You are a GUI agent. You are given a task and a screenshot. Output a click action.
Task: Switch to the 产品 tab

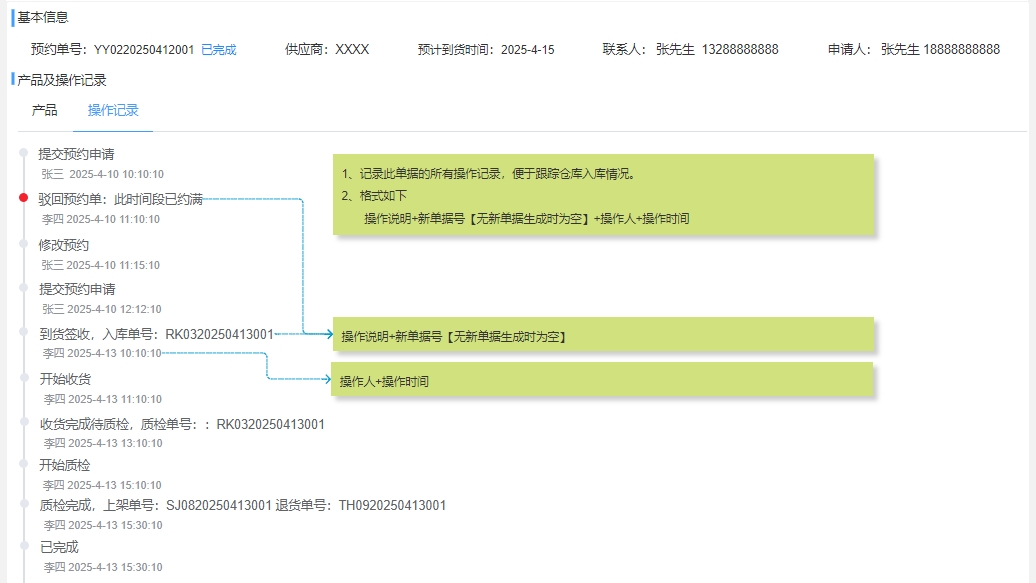point(44,110)
